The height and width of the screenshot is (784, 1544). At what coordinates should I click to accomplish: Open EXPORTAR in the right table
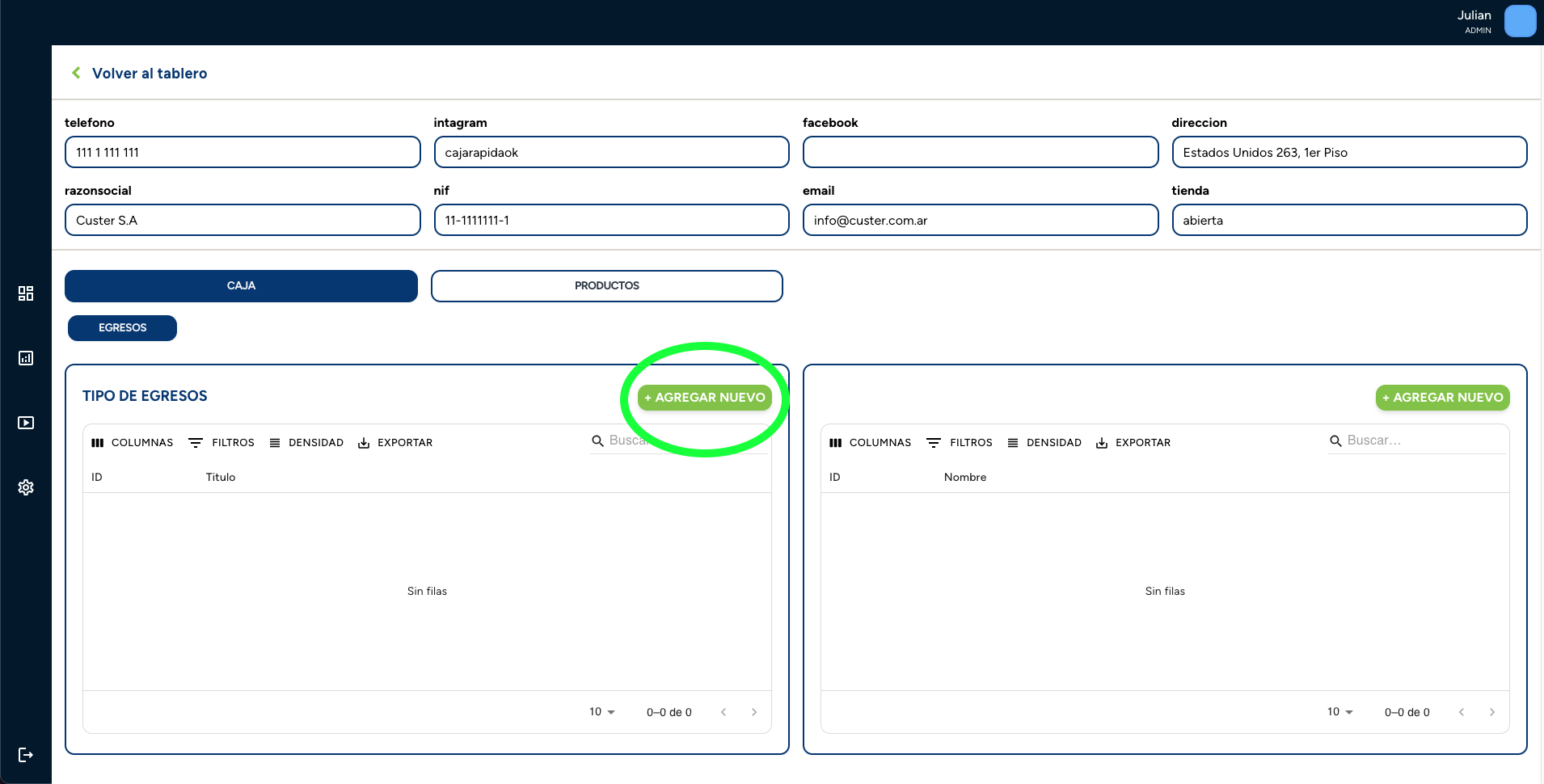tap(1134, 442)
